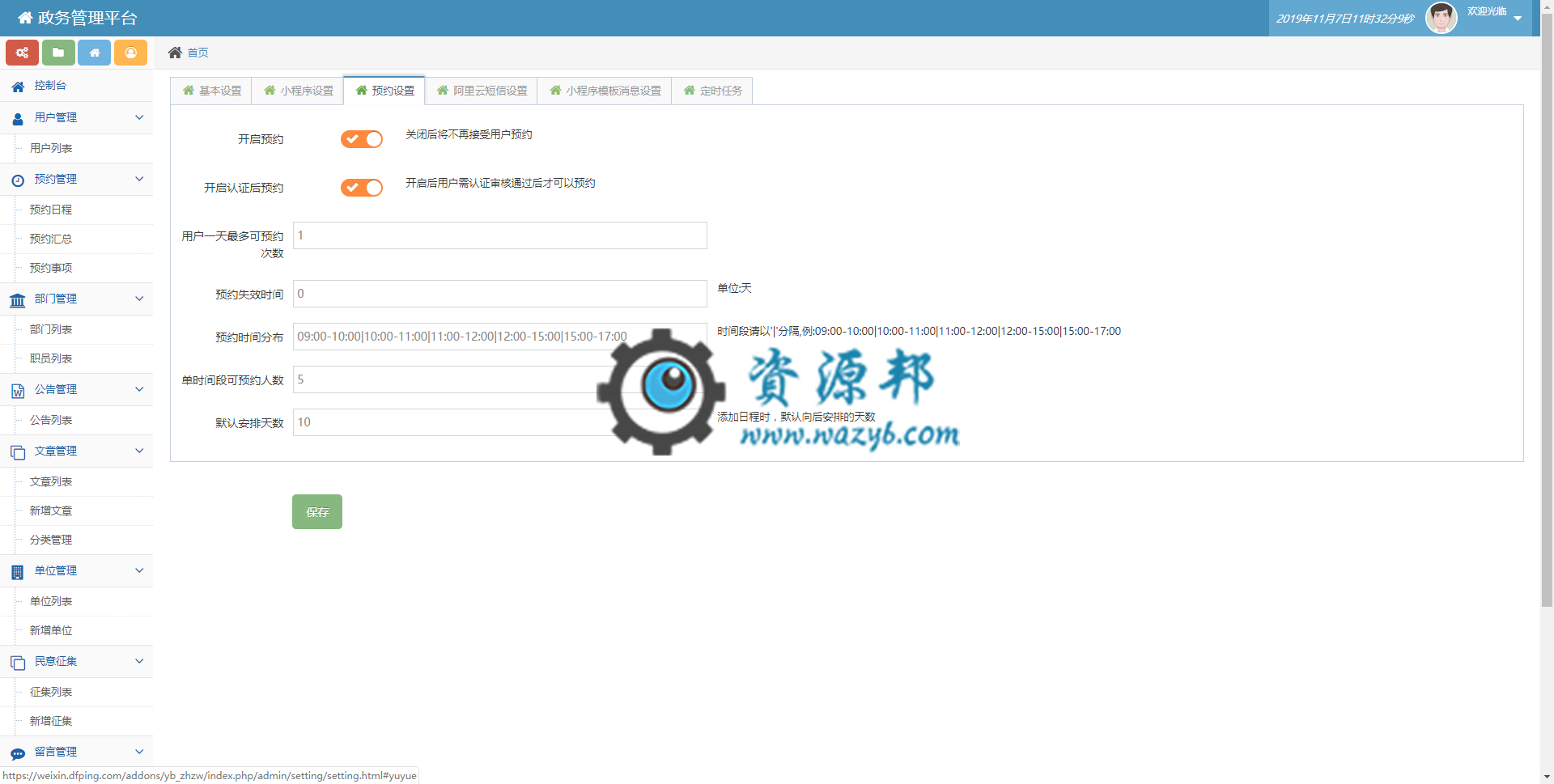Collapse the 单位管理 menu chevron
This screenshot has width=1554, height=784.
[139, 570]
